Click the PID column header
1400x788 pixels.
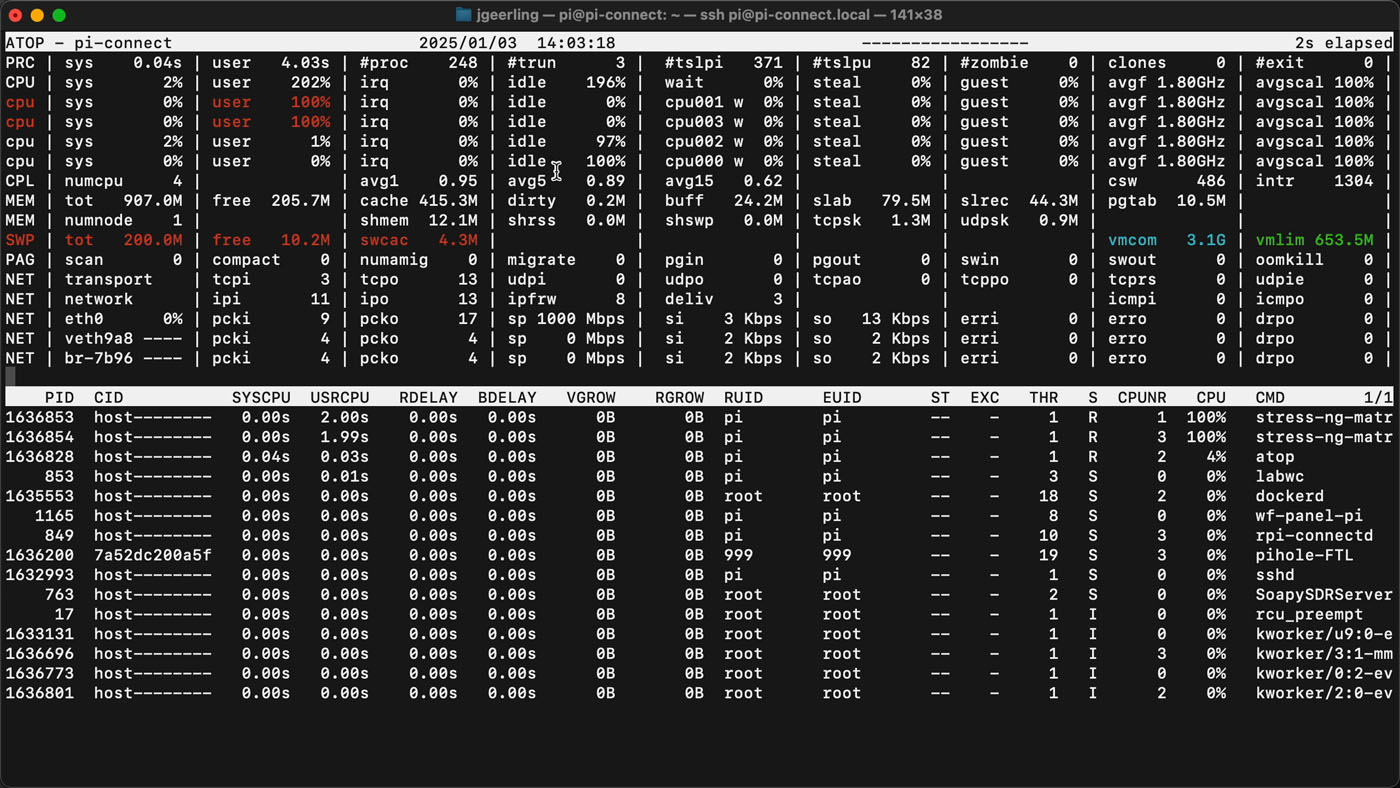point(60,396)
